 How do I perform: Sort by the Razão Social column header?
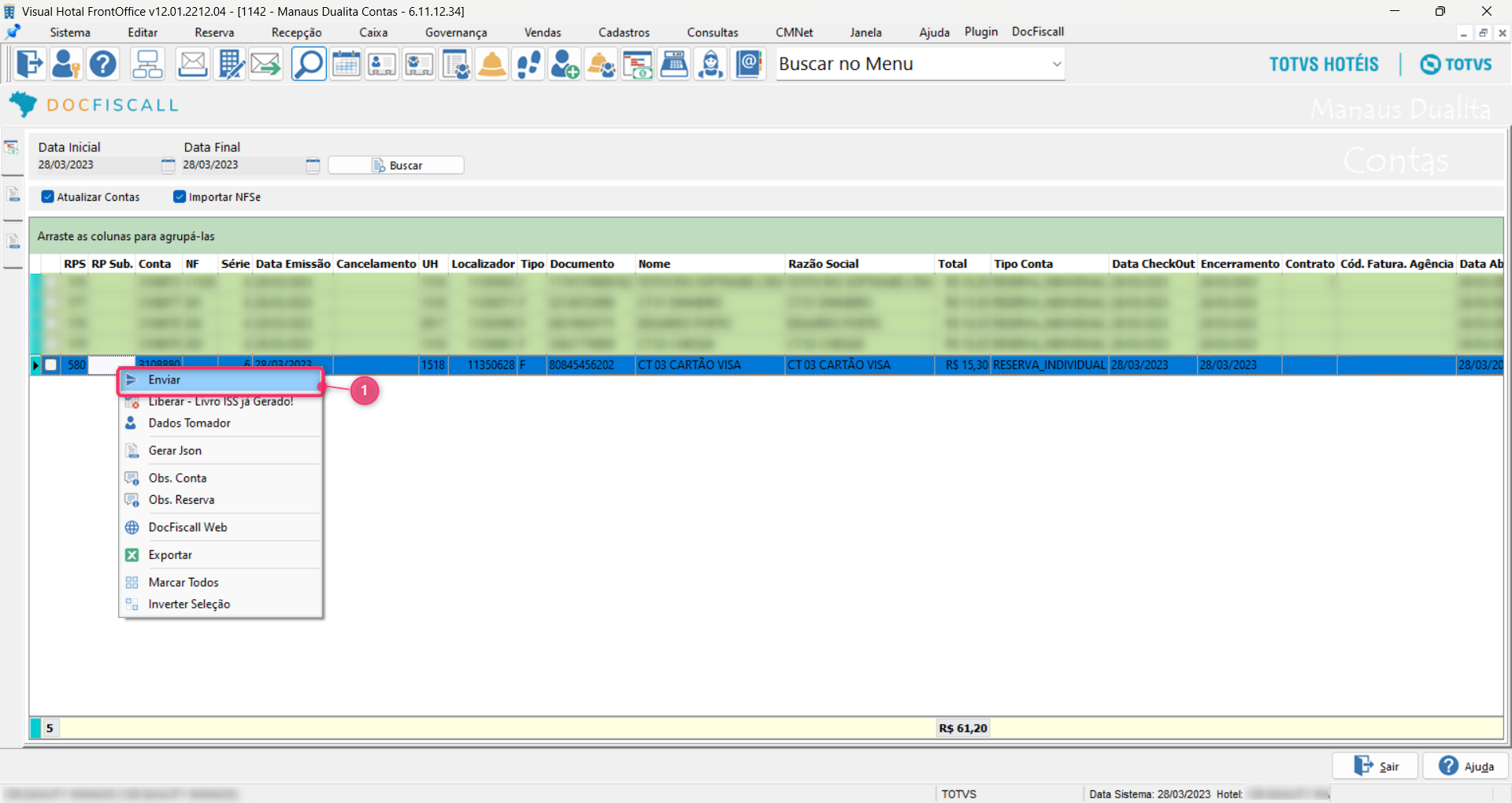coord(860,264)
